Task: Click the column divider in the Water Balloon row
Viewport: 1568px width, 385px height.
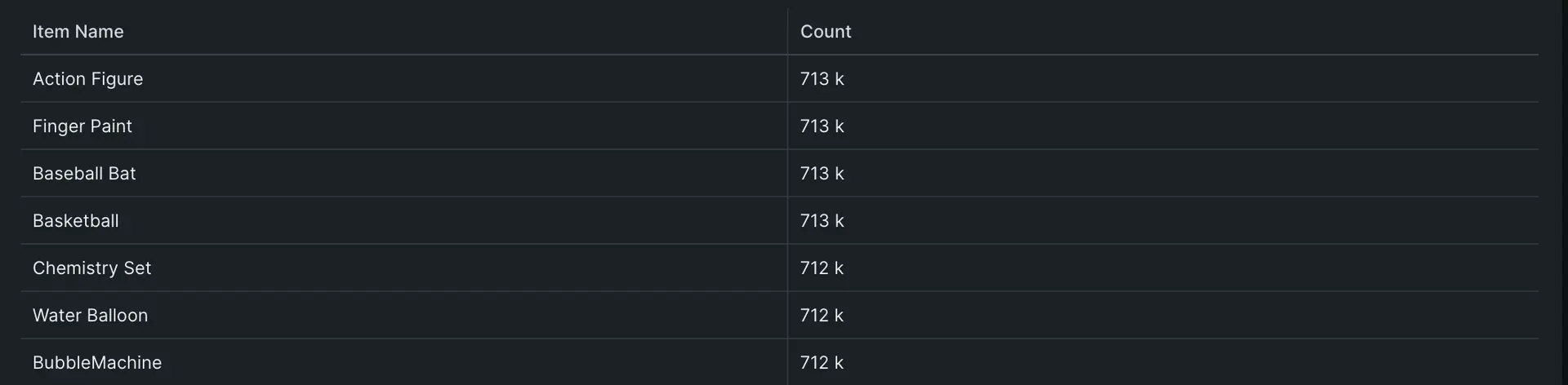Action: pyautogui.click(x=787, y=316)
